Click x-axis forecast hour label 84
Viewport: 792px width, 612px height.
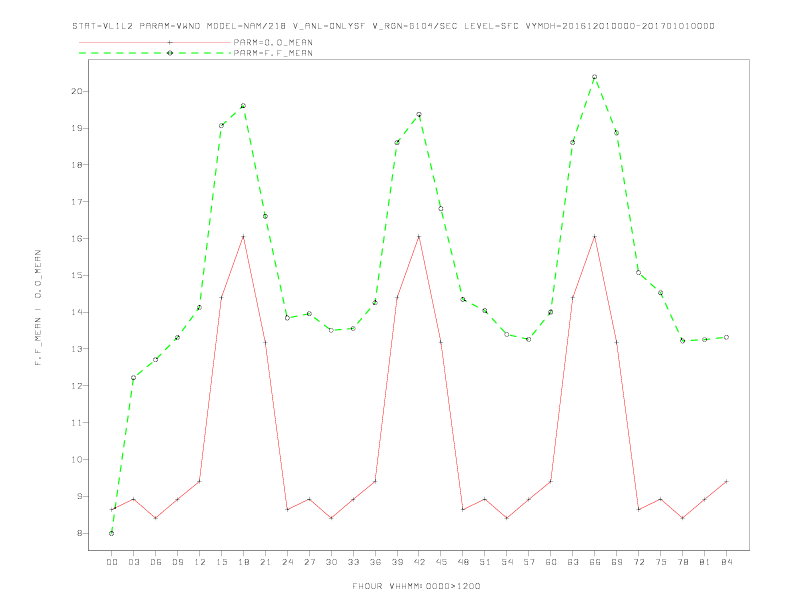coord(726,562)
